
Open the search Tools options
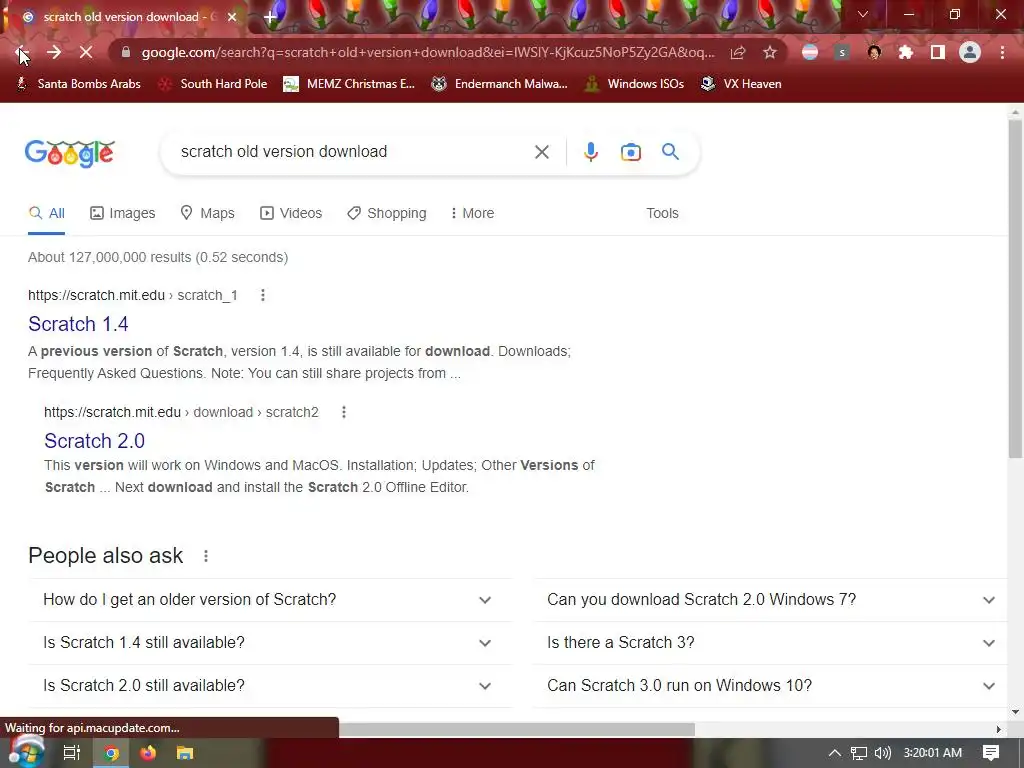tap(662, 214)
